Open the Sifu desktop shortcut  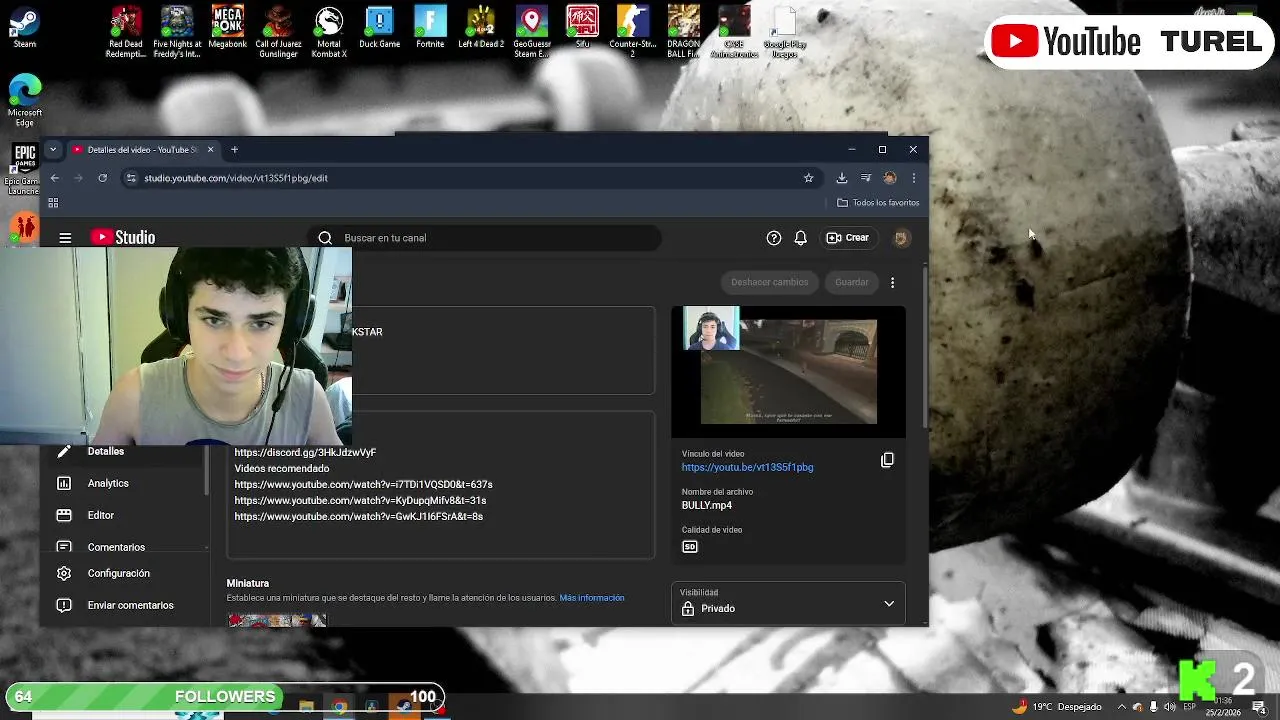point(582,27)
